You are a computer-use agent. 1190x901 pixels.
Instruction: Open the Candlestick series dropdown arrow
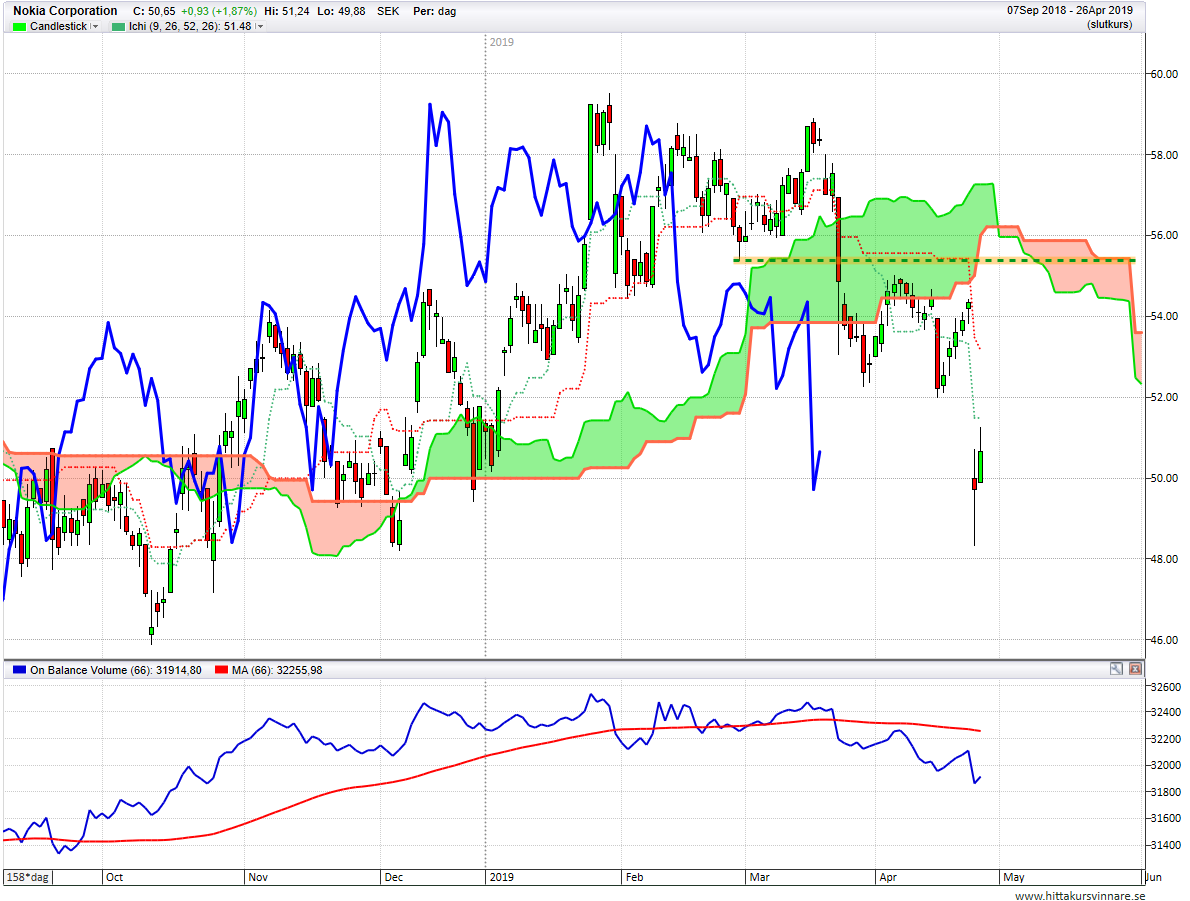tap(95, 27)
